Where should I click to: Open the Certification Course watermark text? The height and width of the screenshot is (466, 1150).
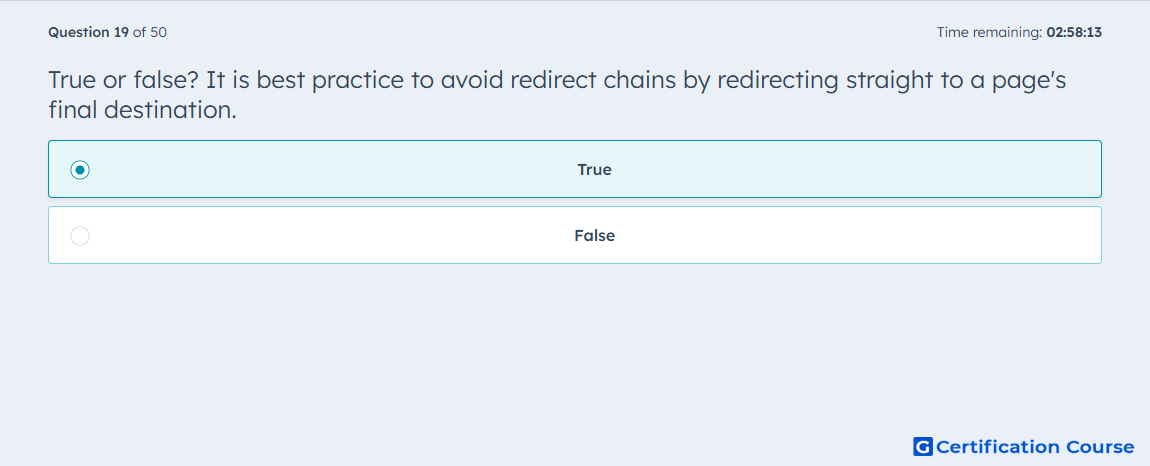[x=1035, y=446]
